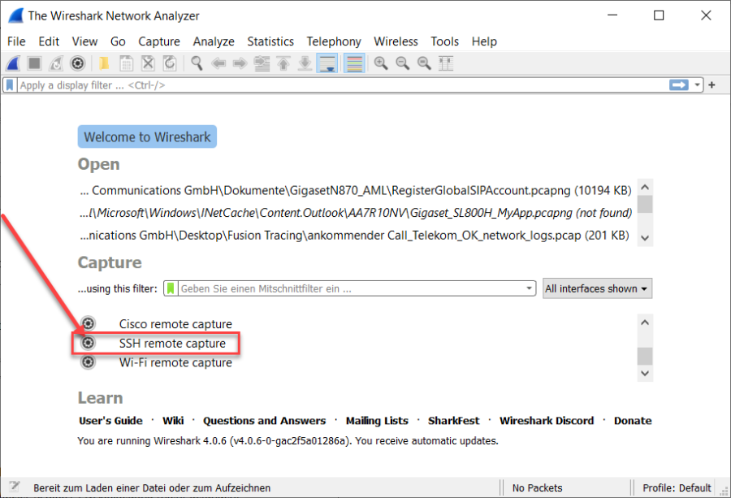Open settings gear for Cisco remote capture

pyautogui.click(x=88, y=323)
